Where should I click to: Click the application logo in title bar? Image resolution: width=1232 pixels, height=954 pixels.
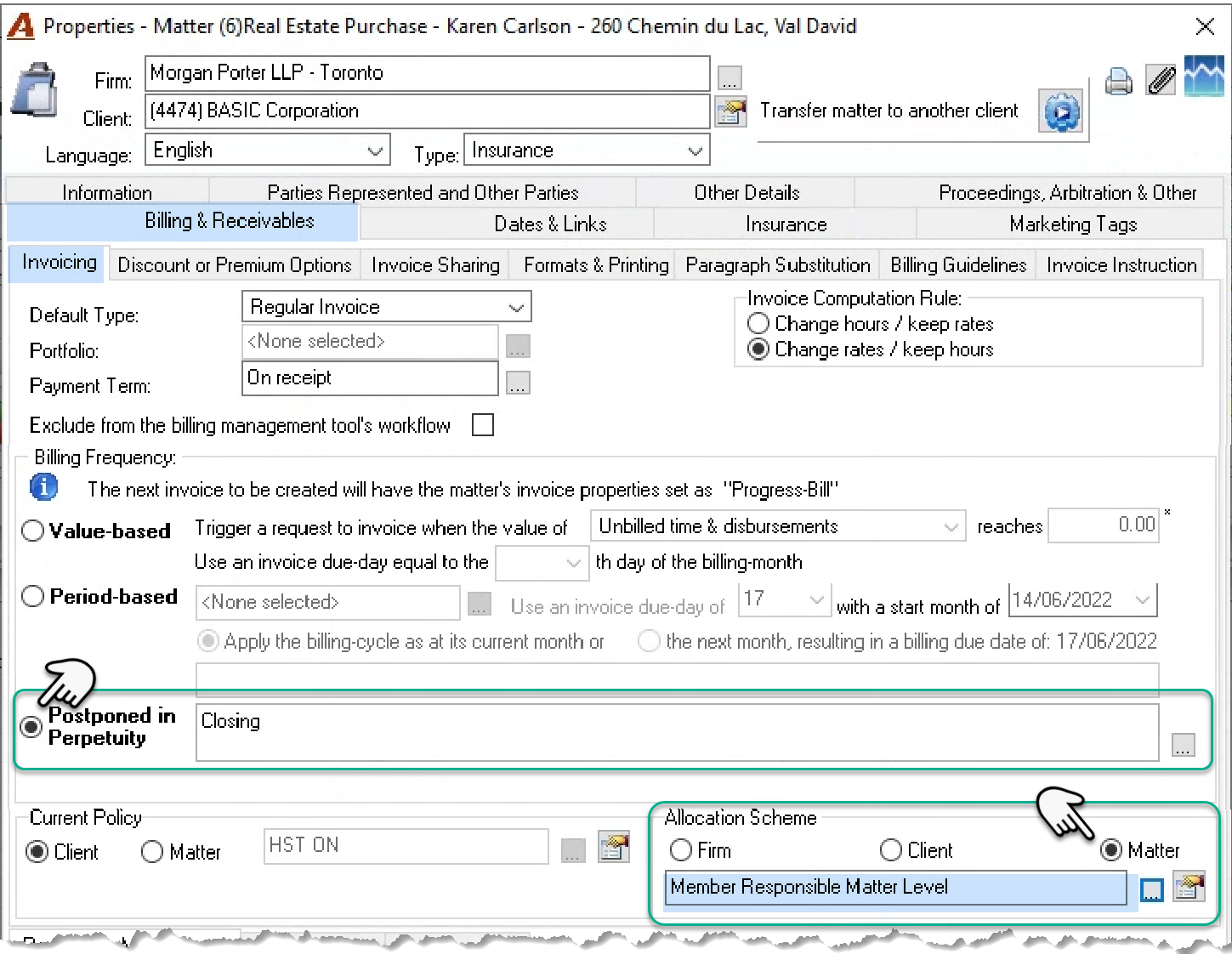click(20, 26)
